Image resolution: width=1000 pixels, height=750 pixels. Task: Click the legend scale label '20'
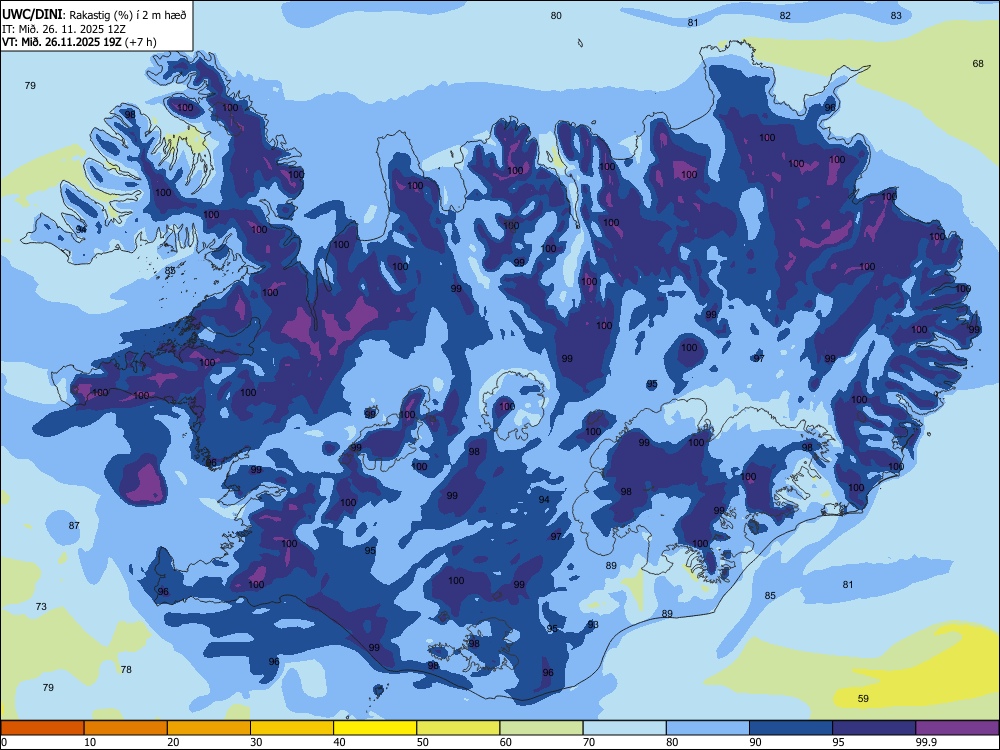[173, 742]
